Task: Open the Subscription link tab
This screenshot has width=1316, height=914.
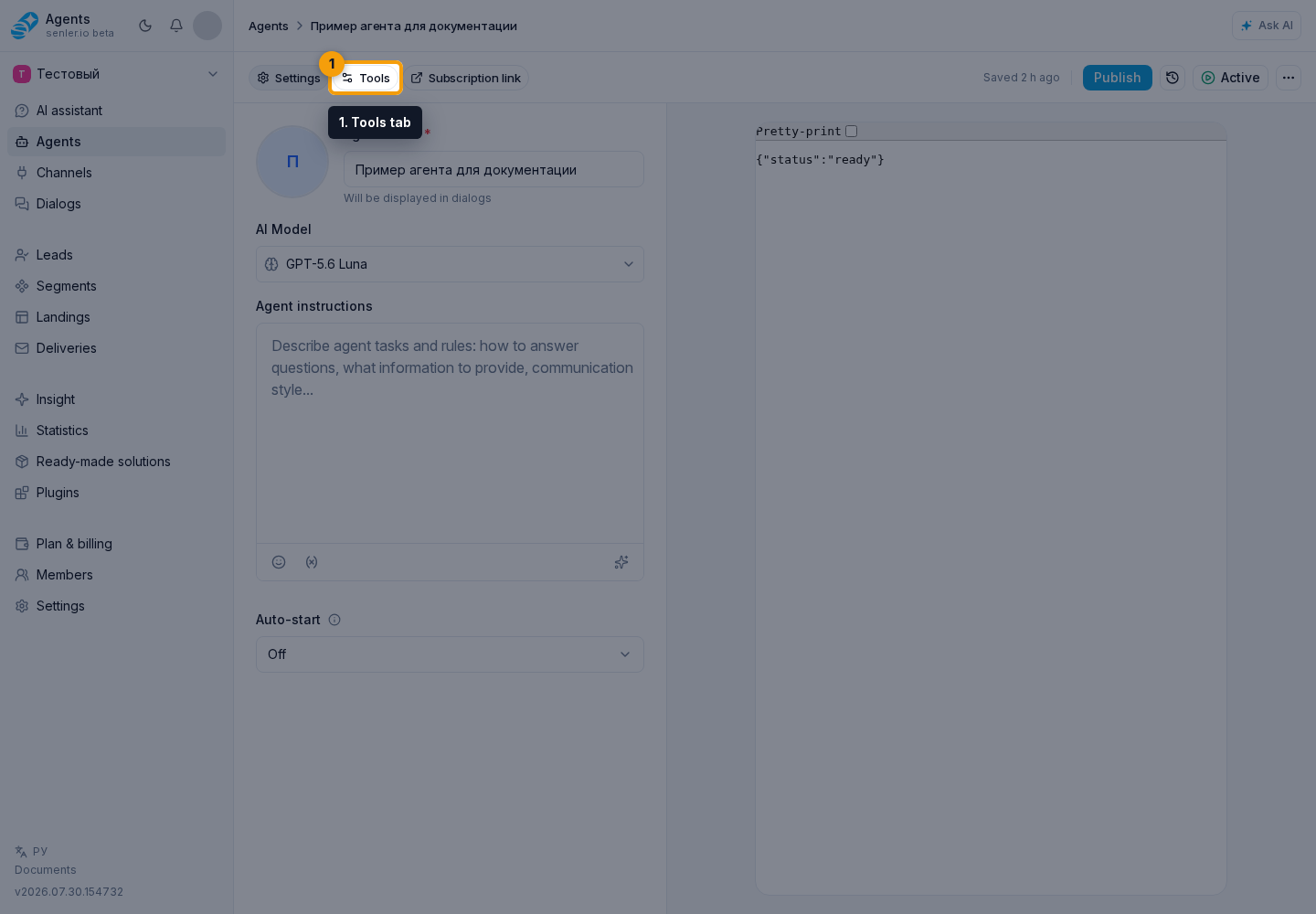Action: point(466,78)
